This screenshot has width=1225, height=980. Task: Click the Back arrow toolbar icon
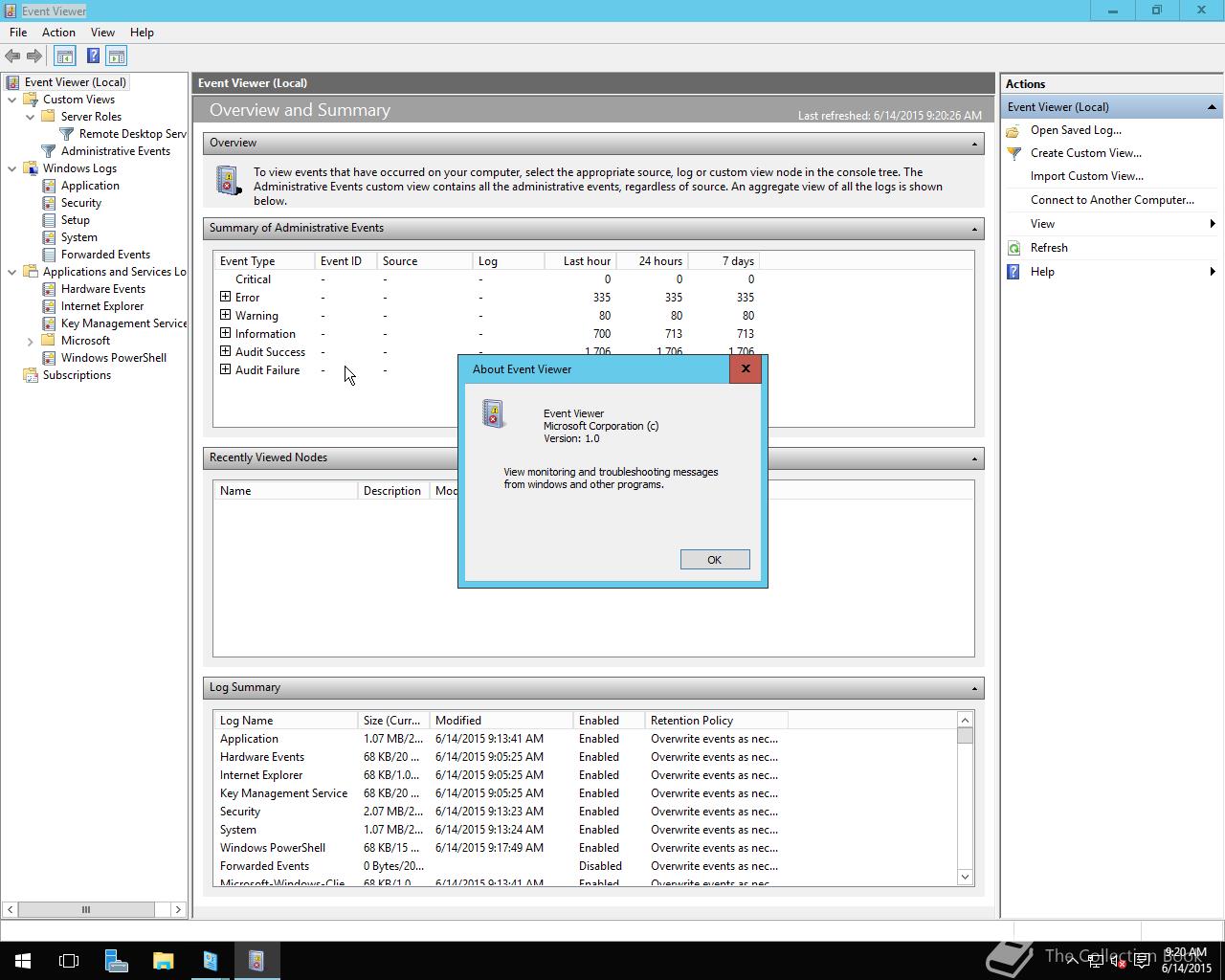coord(12,56)
